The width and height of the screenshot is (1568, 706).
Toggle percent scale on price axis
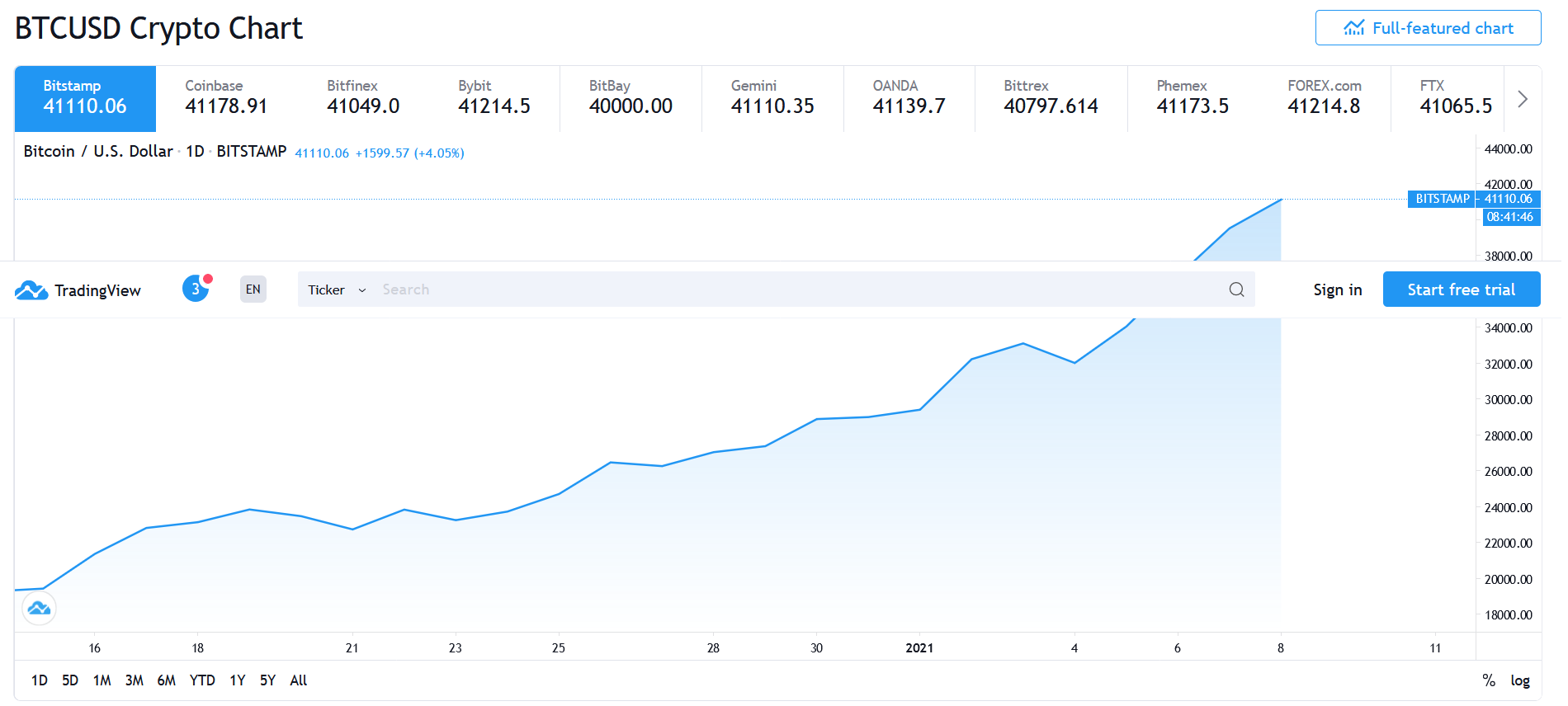pos(1489,680)
